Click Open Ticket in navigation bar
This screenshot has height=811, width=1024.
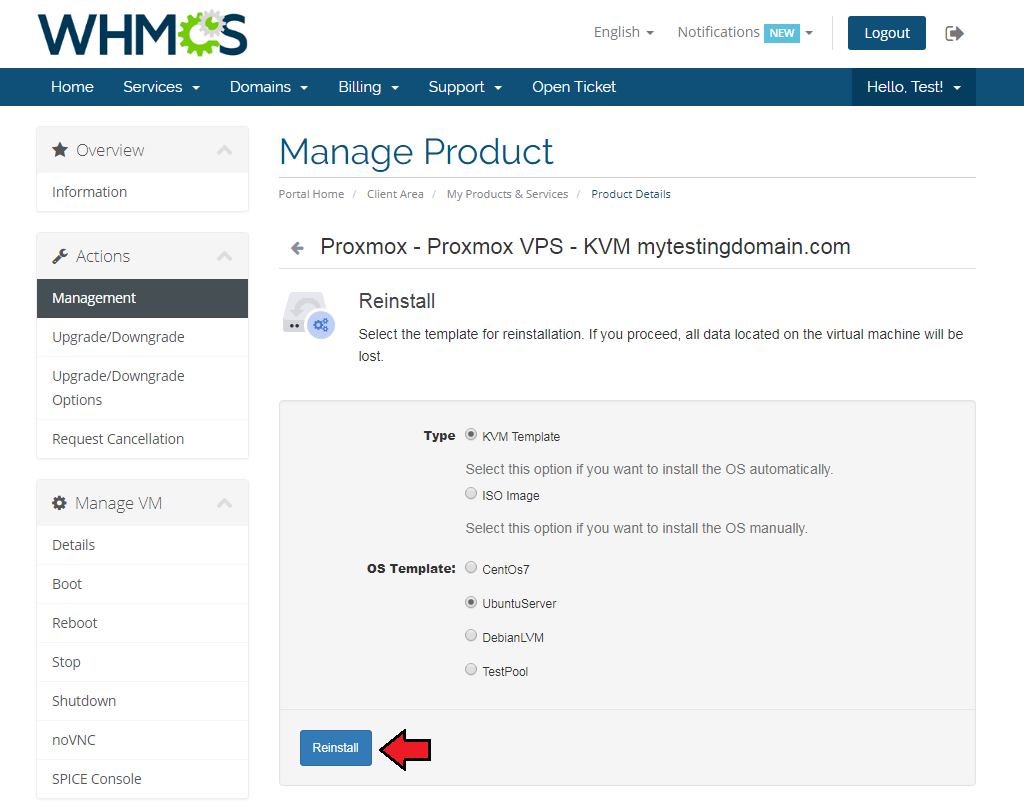tap(573, 87)
